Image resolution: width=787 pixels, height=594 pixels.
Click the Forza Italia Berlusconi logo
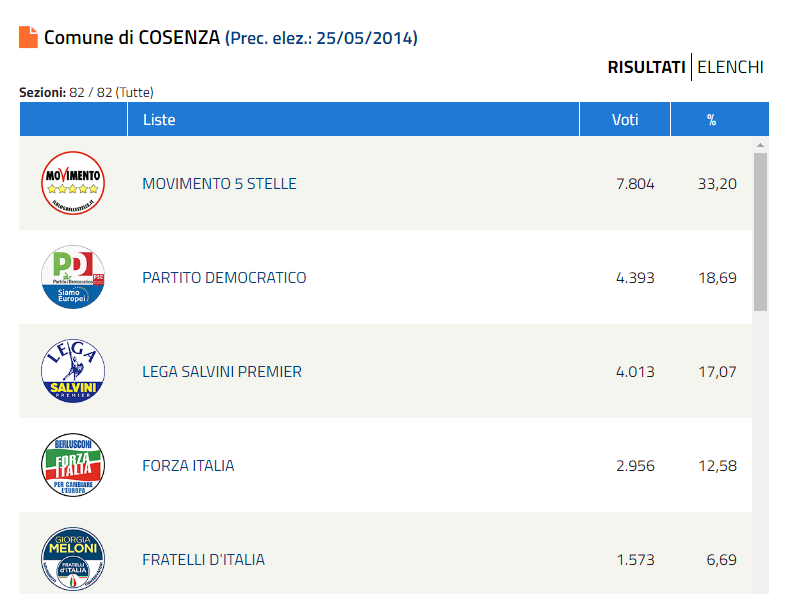tap(73, 465)
